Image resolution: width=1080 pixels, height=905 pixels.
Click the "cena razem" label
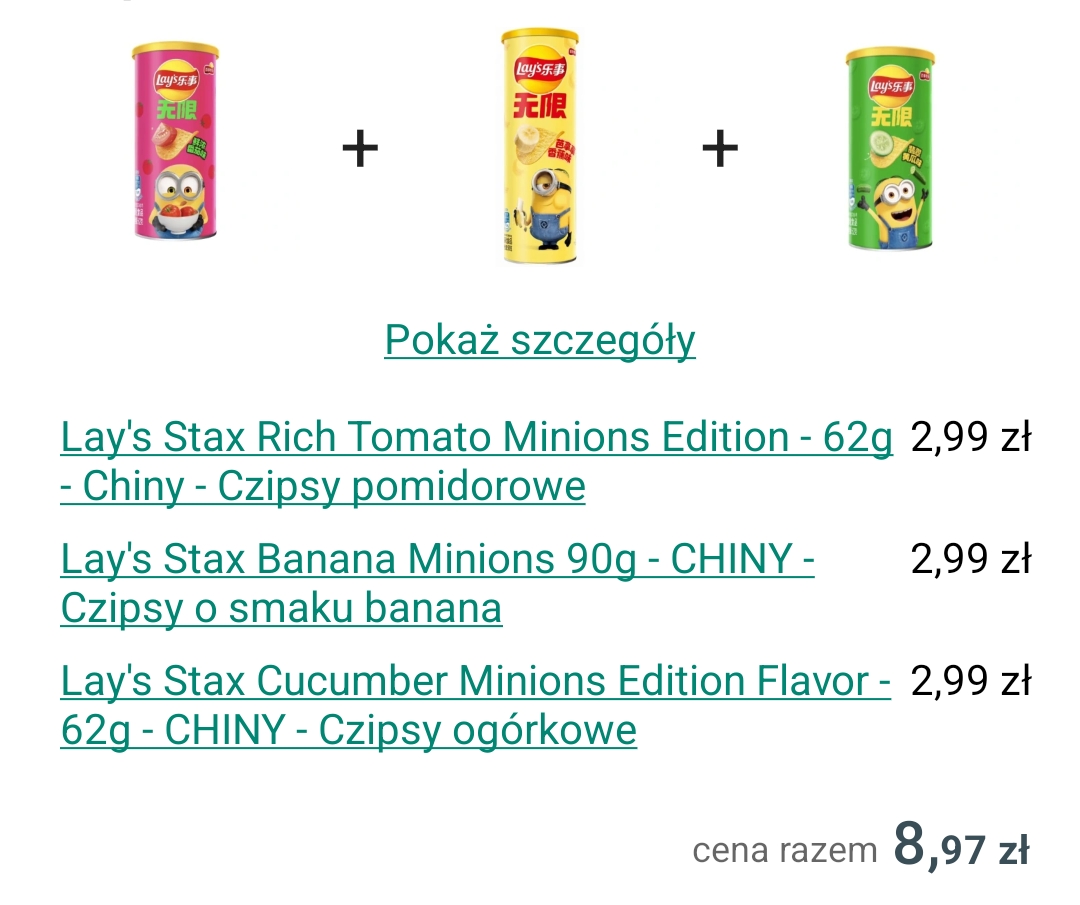[784, 851]
